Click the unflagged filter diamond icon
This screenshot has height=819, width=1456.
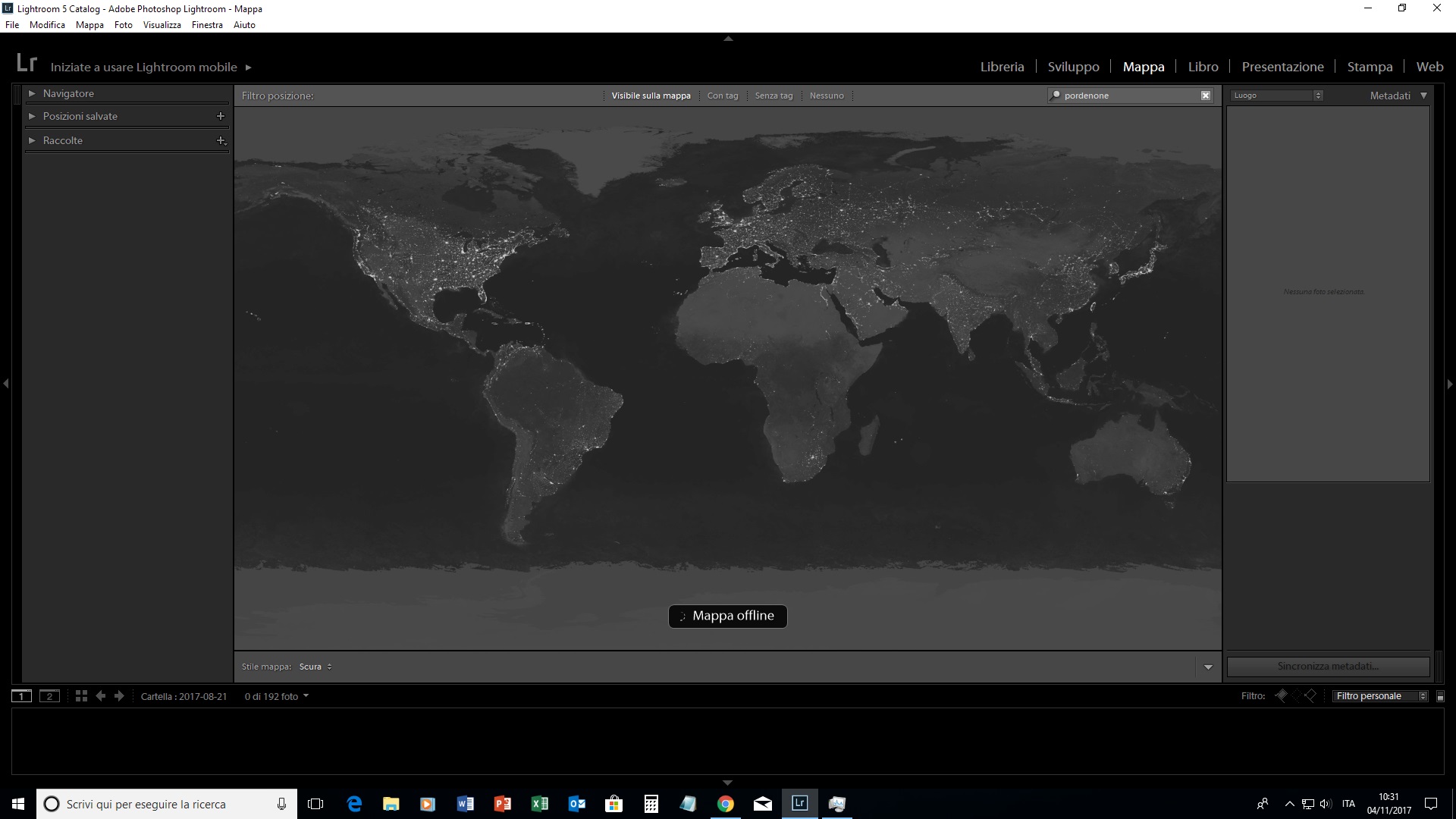coord(1310,695)
